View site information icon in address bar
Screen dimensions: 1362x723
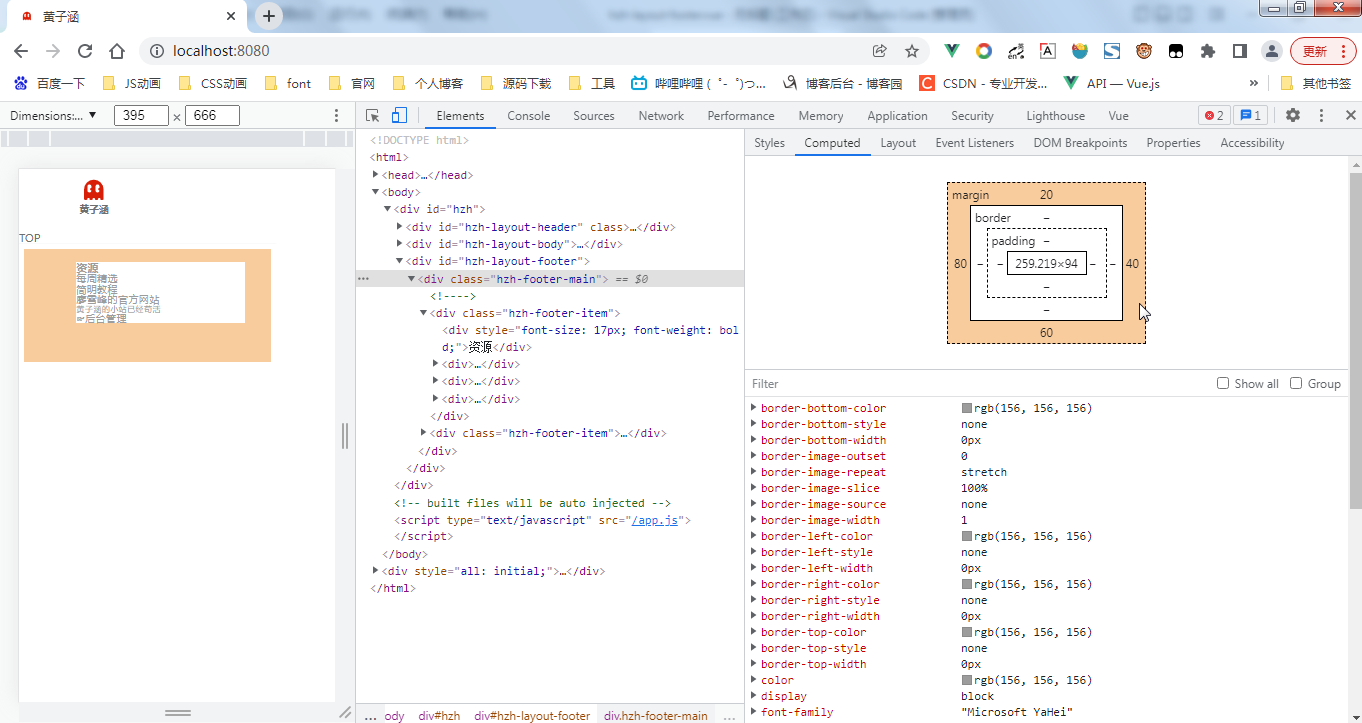click(156, 51)
